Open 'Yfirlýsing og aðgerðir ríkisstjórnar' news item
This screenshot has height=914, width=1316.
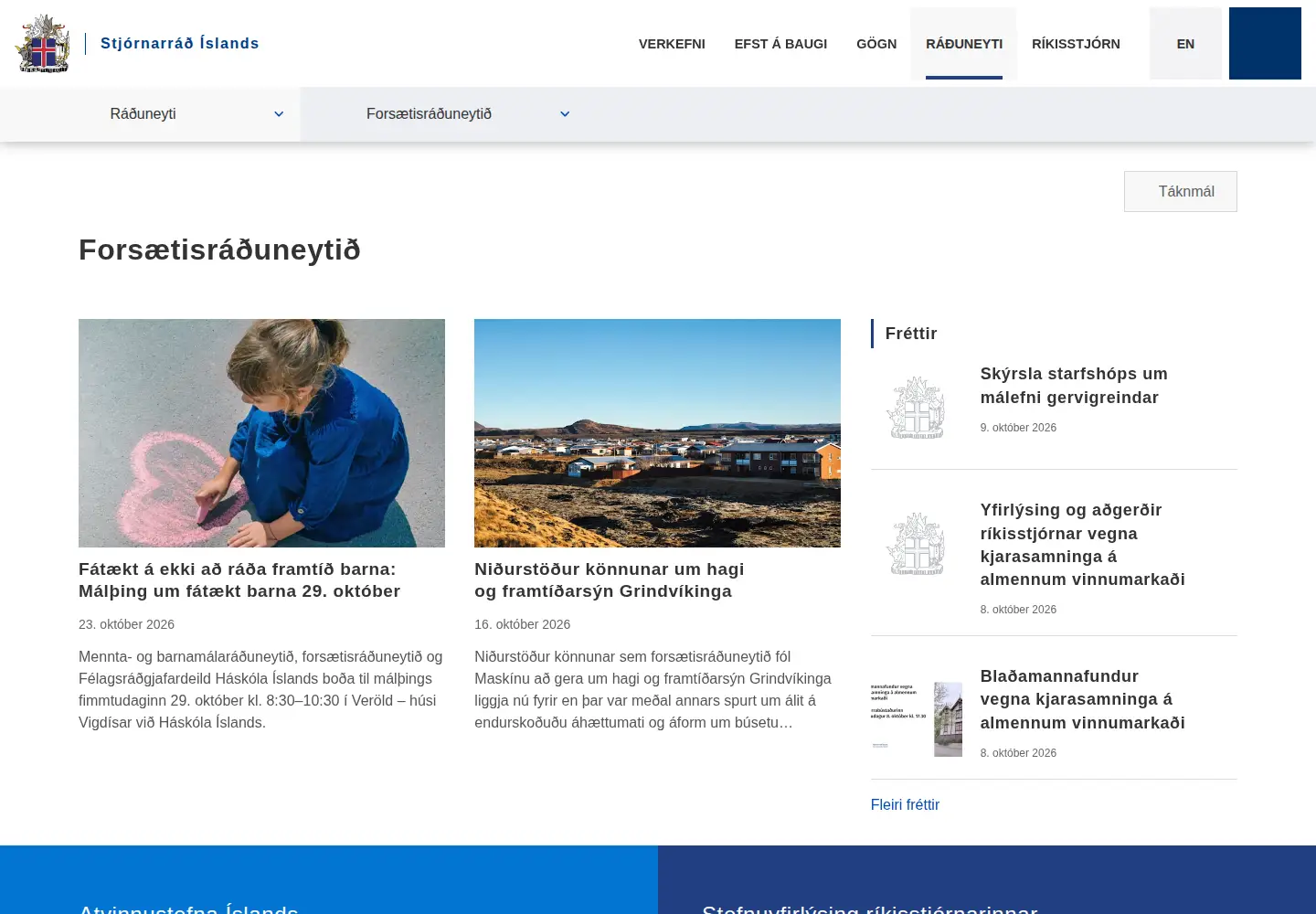click(1082, 545)
